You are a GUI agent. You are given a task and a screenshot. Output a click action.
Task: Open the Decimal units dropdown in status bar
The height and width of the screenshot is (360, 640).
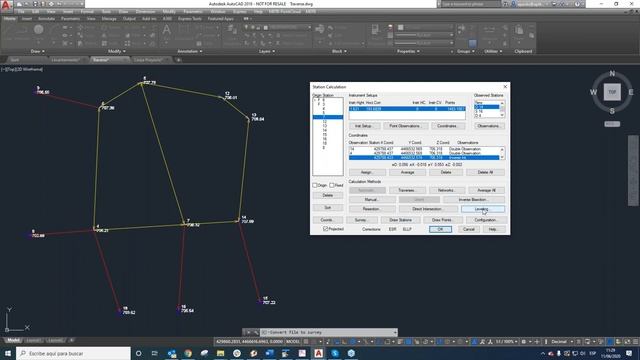561,341
